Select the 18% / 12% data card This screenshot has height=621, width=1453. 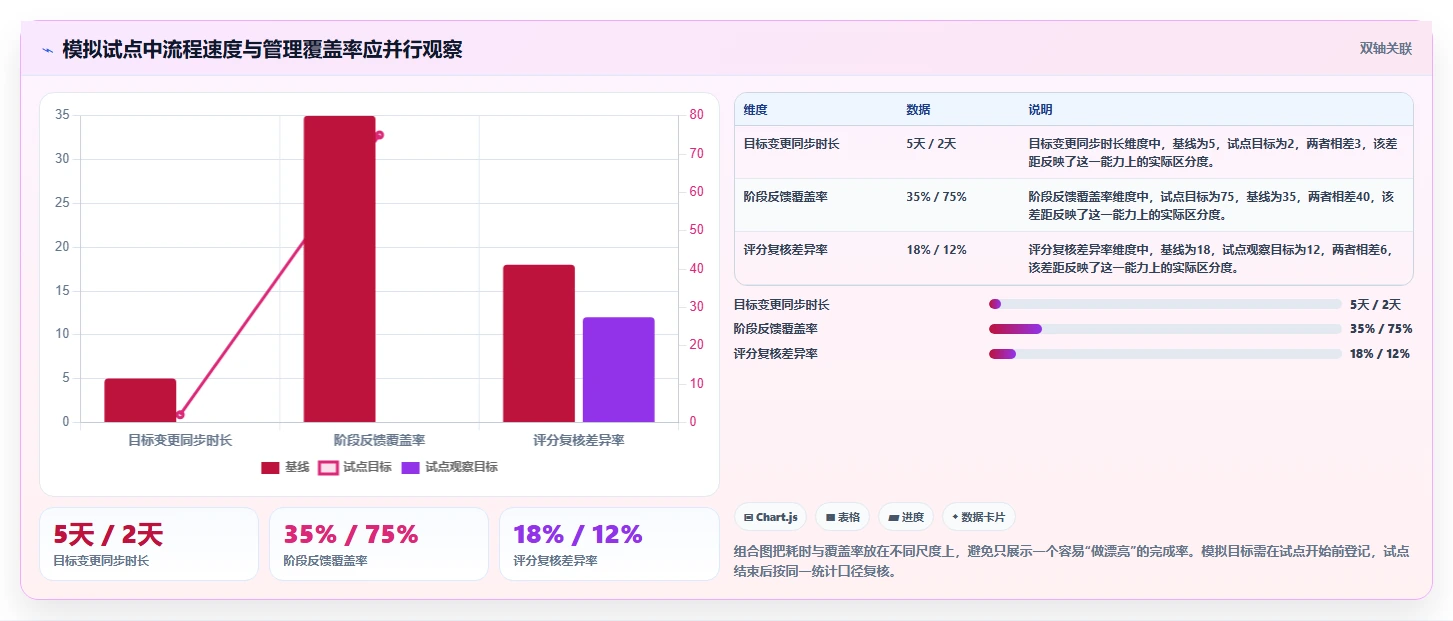tap(609, 544)
